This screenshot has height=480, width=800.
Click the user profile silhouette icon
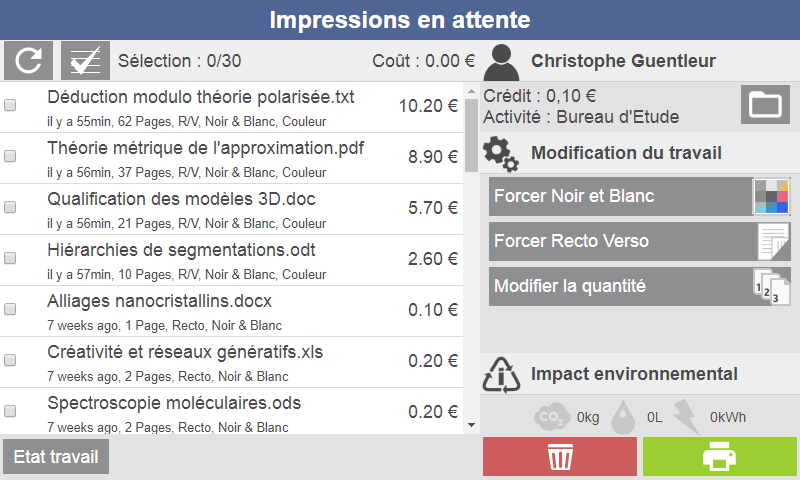[x=502, y=62]
